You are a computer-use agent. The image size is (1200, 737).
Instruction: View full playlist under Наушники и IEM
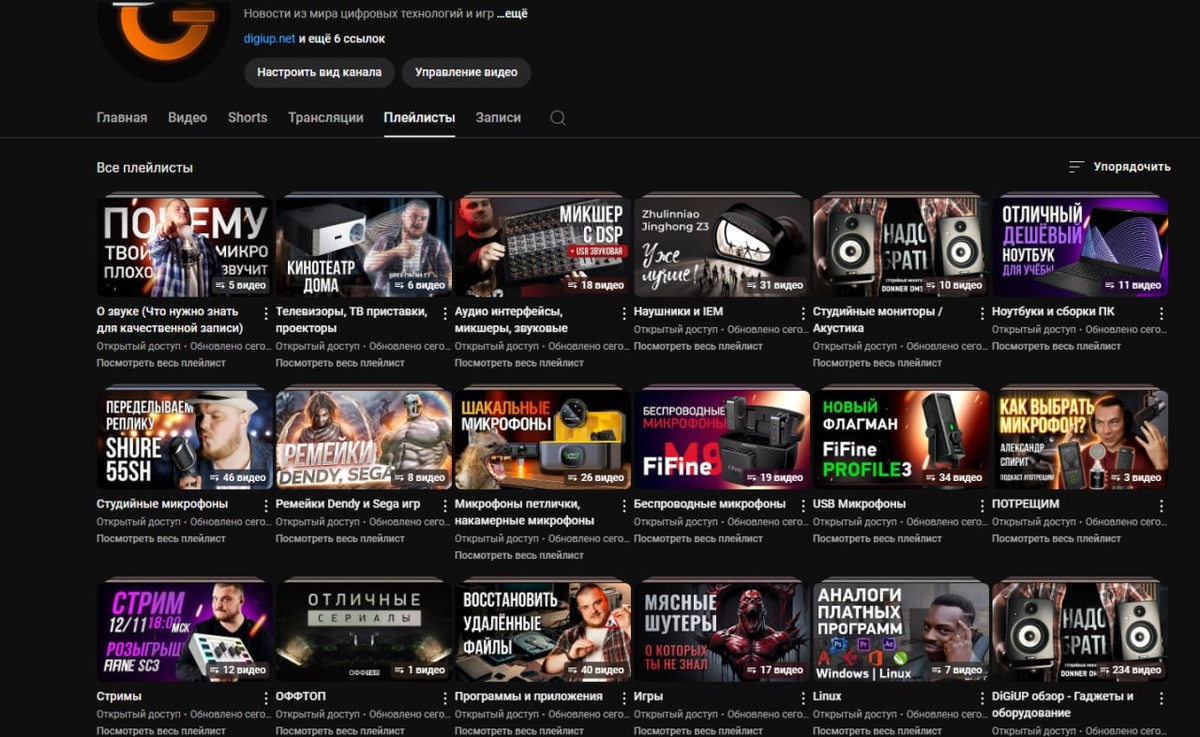coord(698,346)
